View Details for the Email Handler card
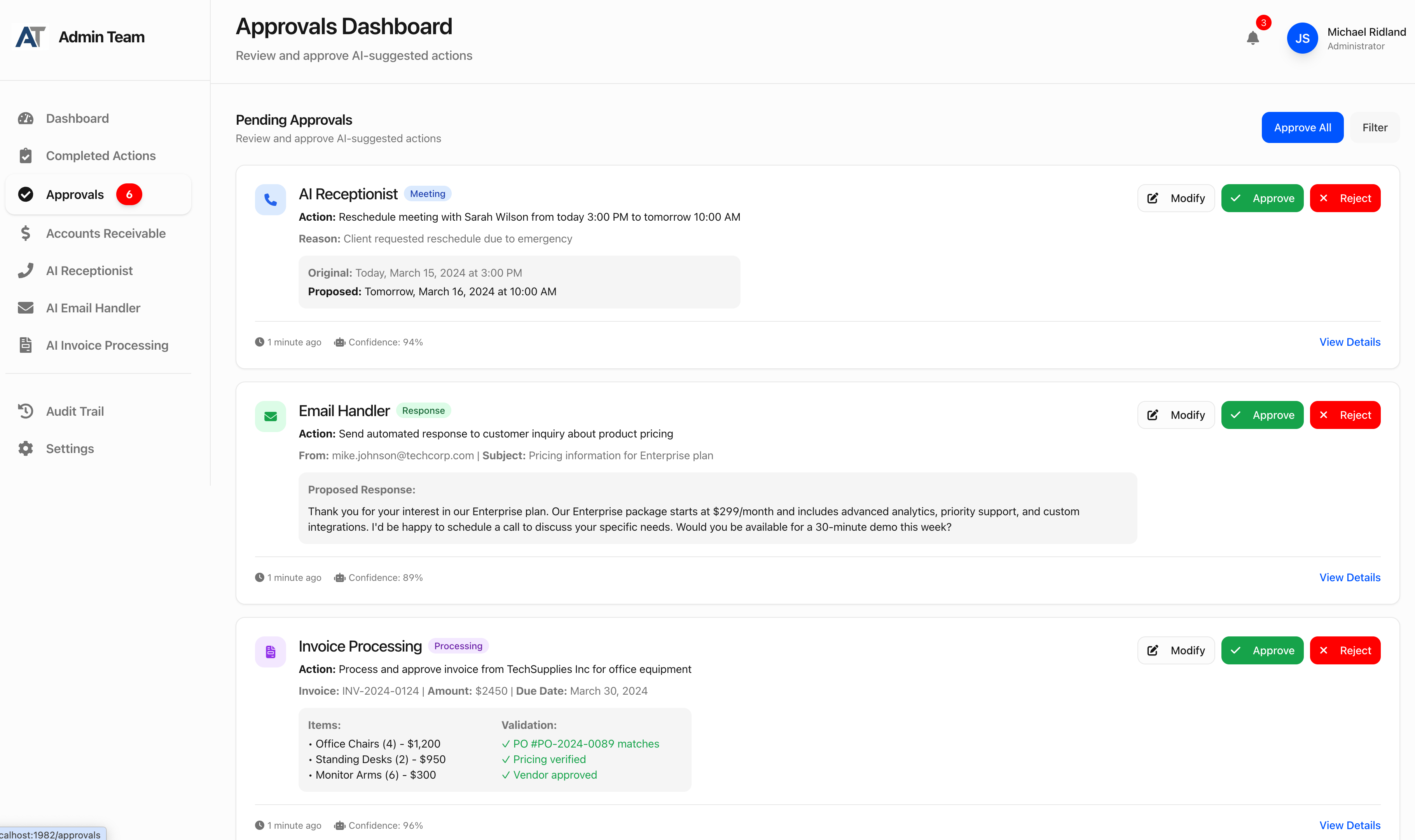 coord(1350,577)
